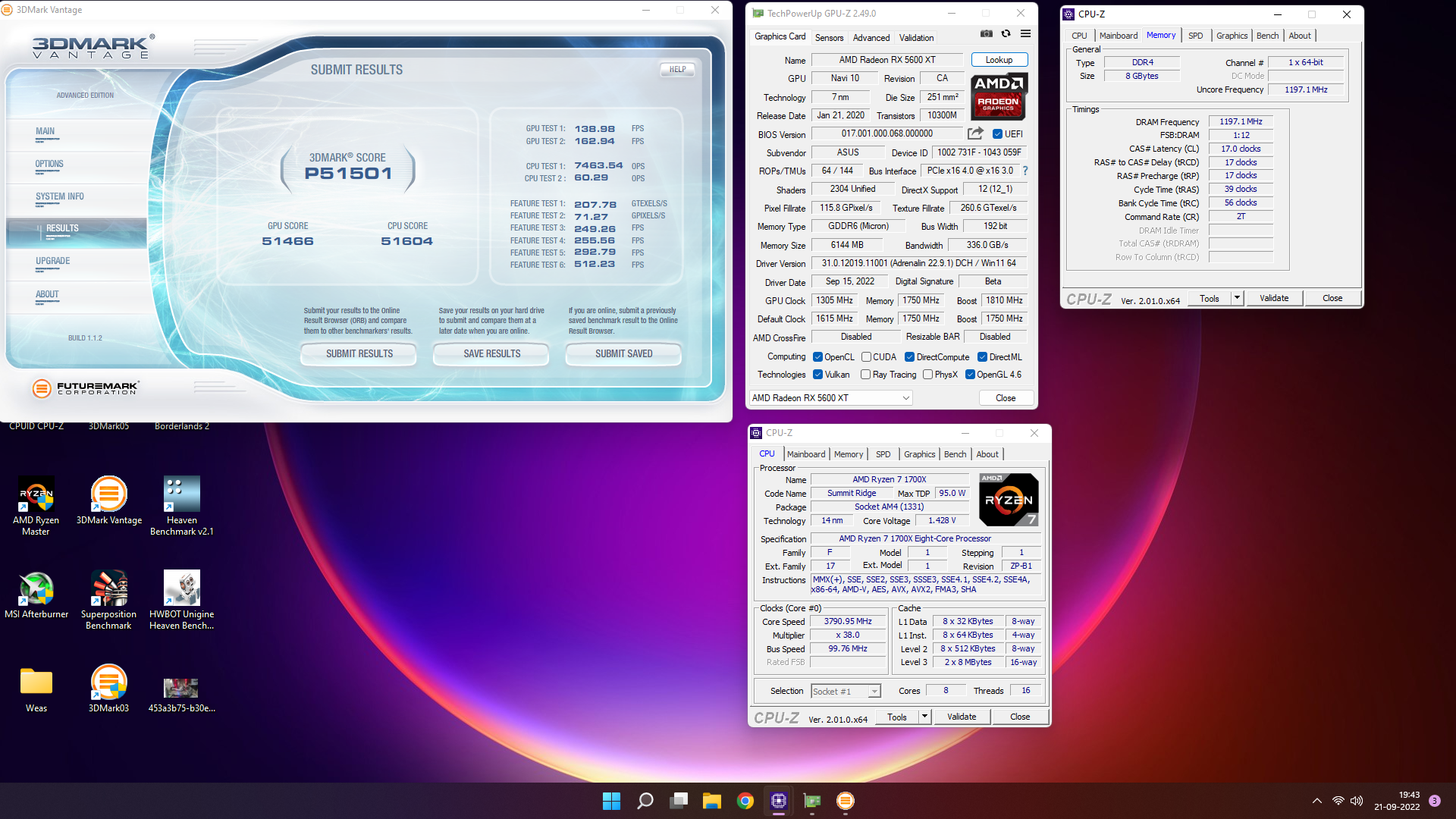1456x819 pixels.
Task: Toggle the DirectML checkbox
Action: 982,357
